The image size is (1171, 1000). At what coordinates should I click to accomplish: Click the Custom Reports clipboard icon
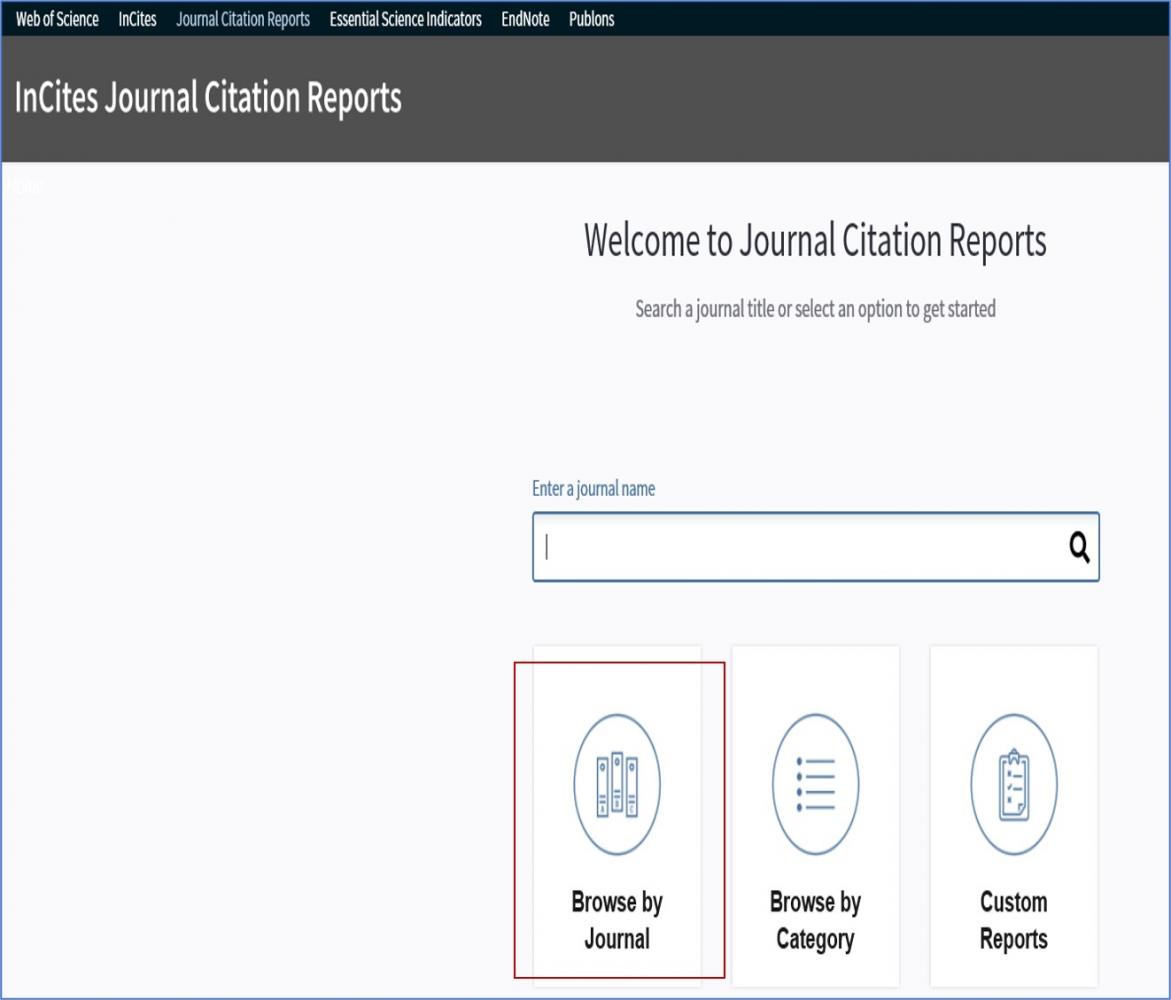coord(1013,784)
